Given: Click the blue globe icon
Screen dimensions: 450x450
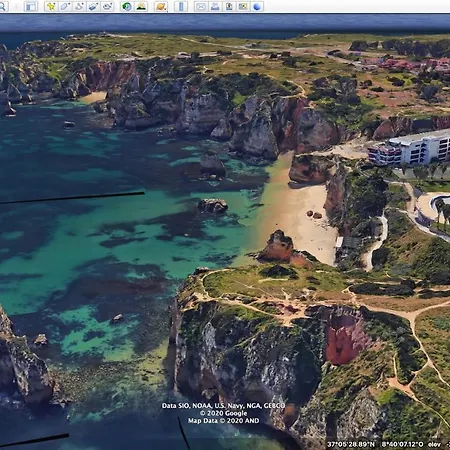Looking at the screenshot, I should click(x=257, y=6).
